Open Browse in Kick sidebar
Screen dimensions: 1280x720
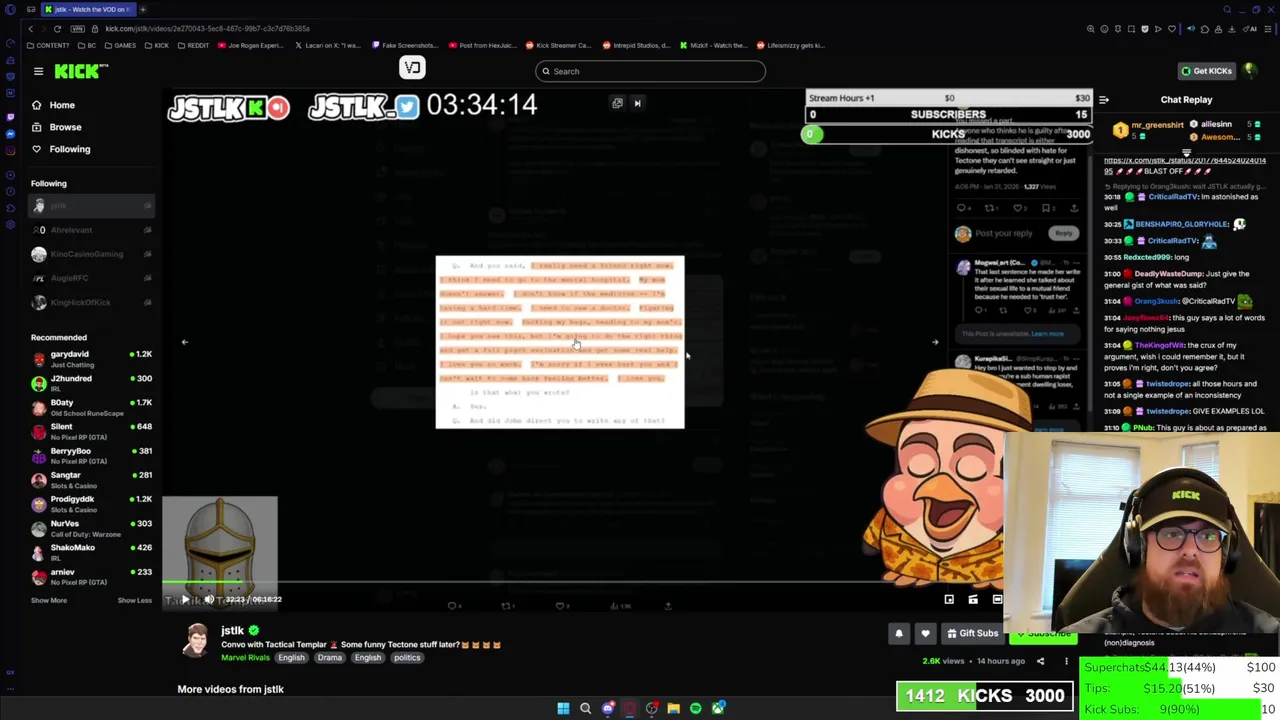pyautogui.click(x=65, y=127)
